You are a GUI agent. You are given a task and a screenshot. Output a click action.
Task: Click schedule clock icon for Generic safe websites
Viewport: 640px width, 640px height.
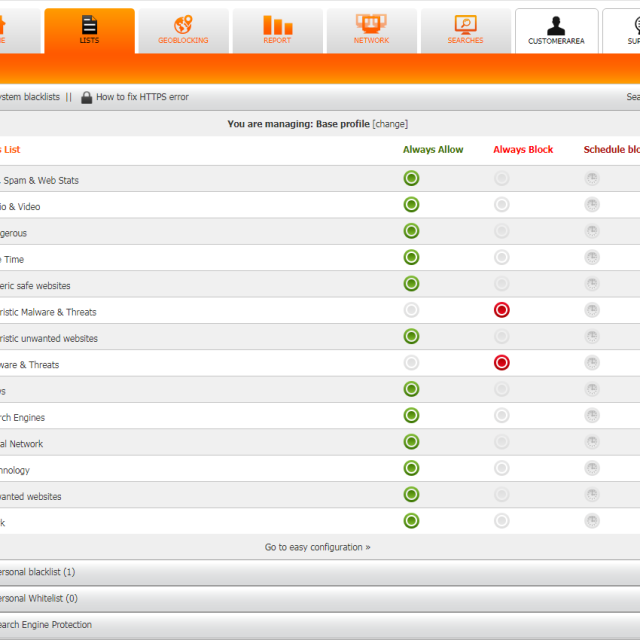(592, 284)
